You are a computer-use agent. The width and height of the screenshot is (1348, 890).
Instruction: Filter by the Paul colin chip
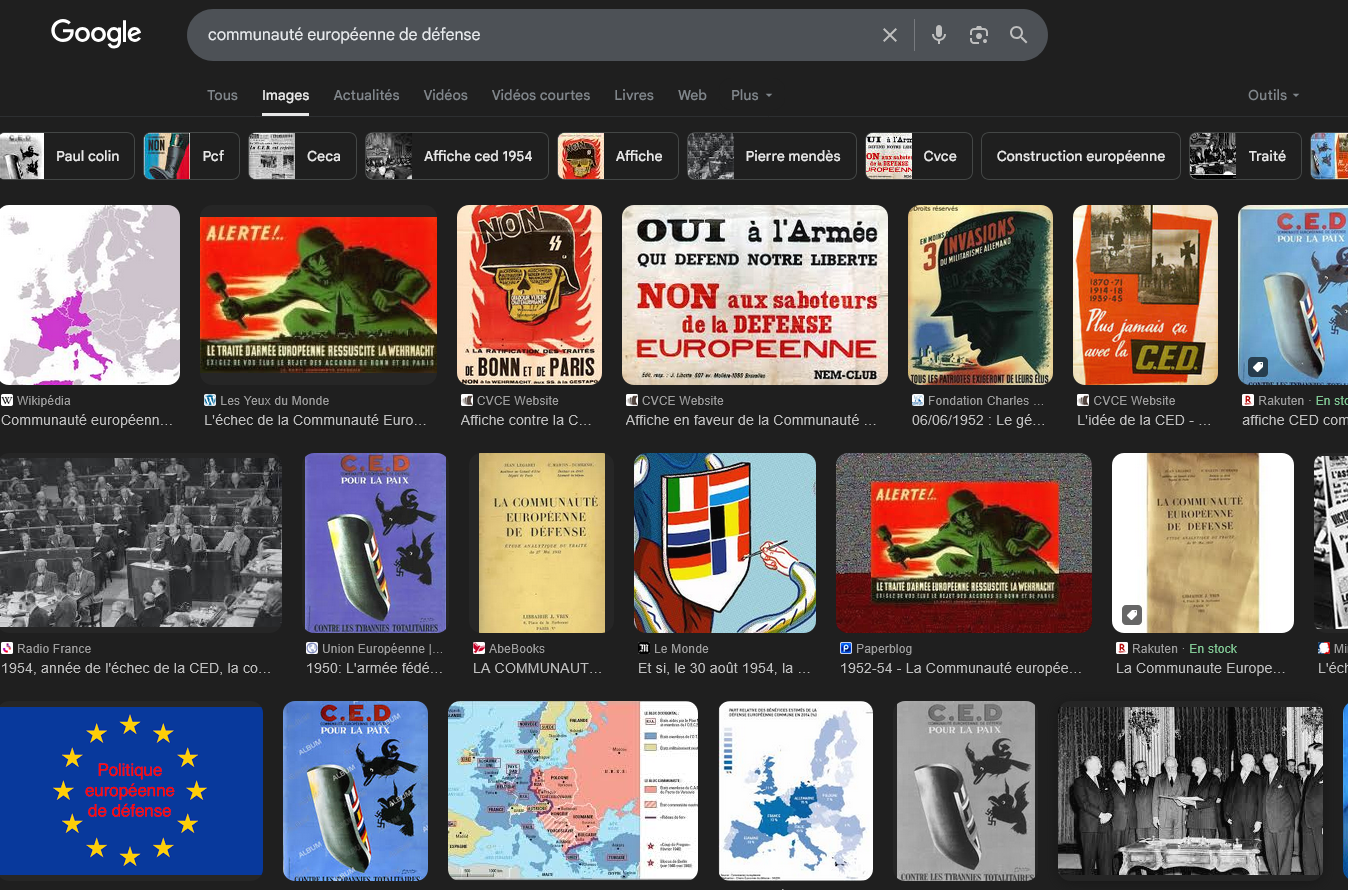click(x=66, y=156)
